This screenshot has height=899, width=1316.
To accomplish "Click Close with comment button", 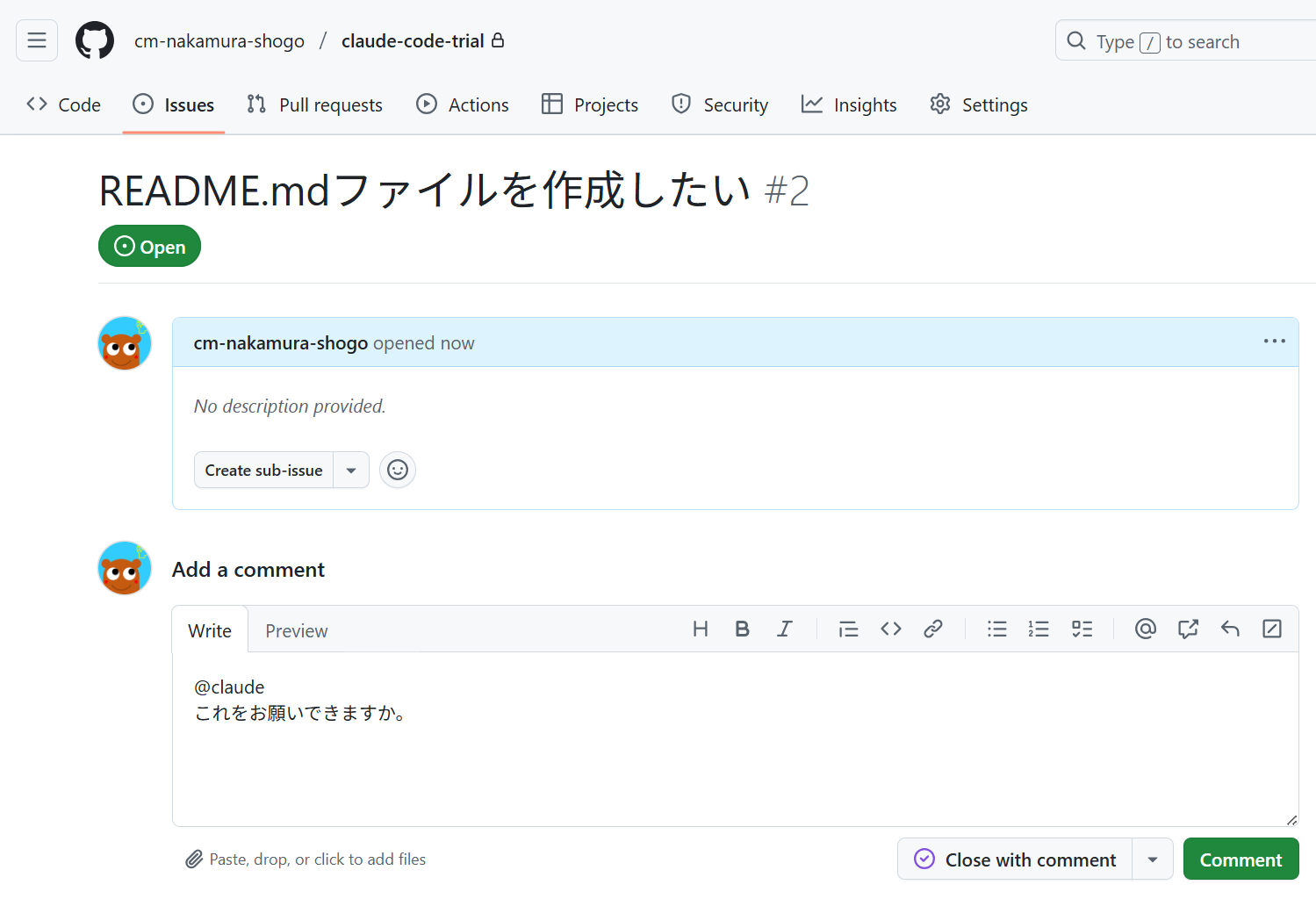I will pos(1015,859).
